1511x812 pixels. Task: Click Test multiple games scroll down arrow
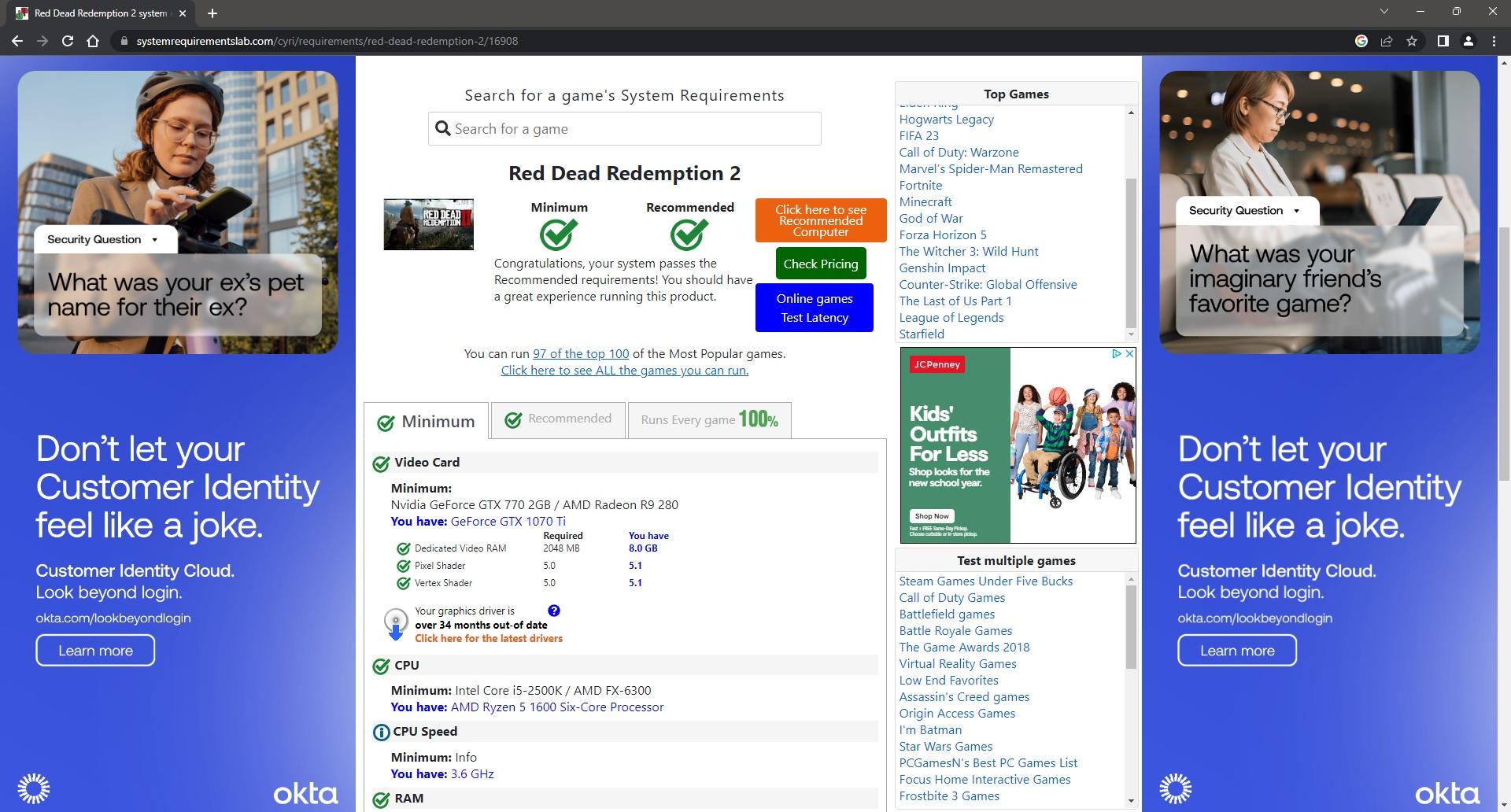coord(1131,801)
